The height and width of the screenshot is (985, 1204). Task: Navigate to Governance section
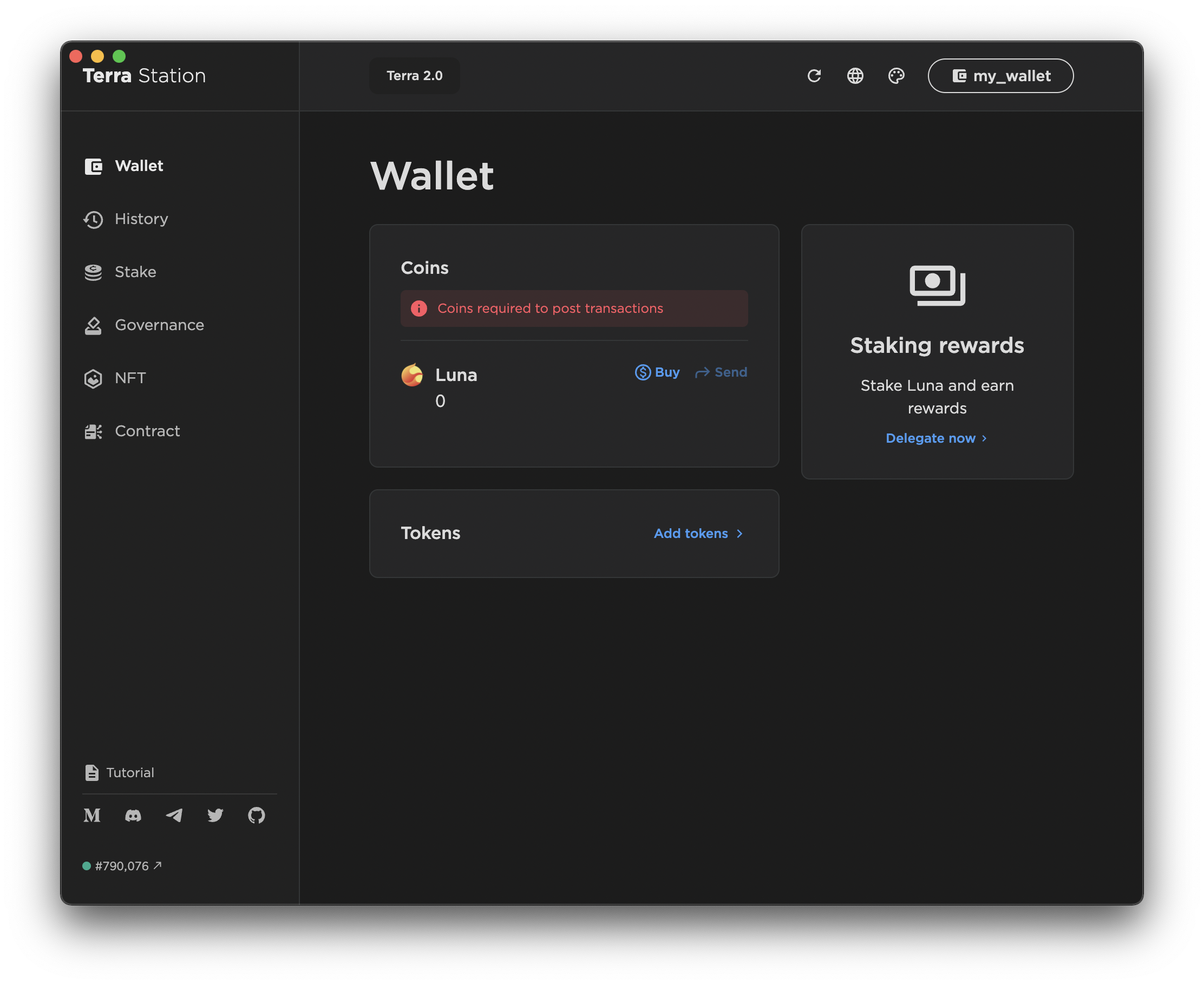pos(159,325)
